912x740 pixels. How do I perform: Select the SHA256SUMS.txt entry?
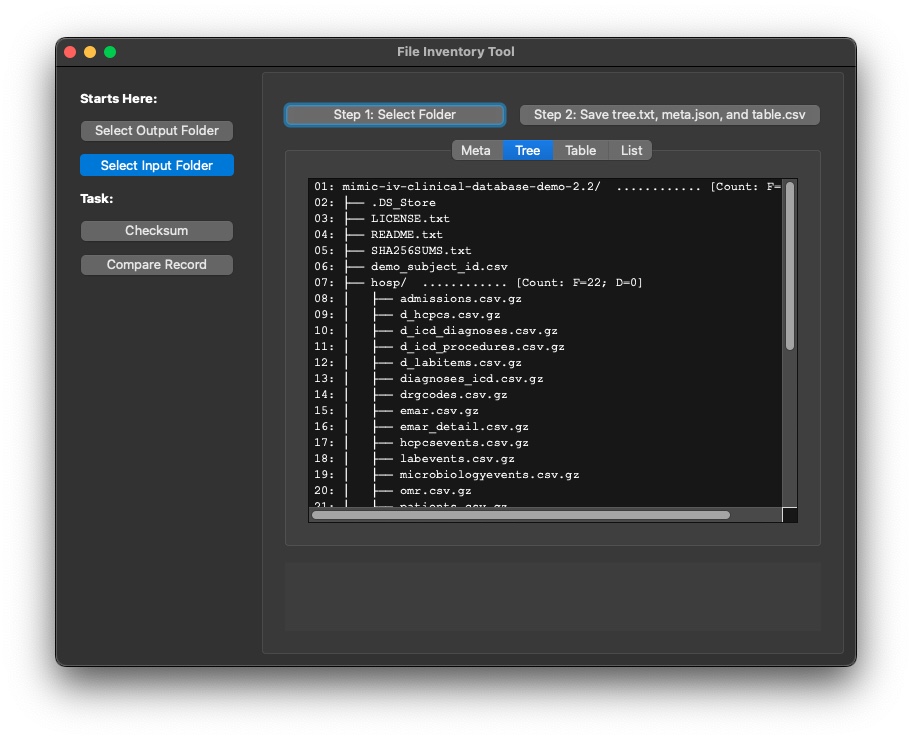421,251
